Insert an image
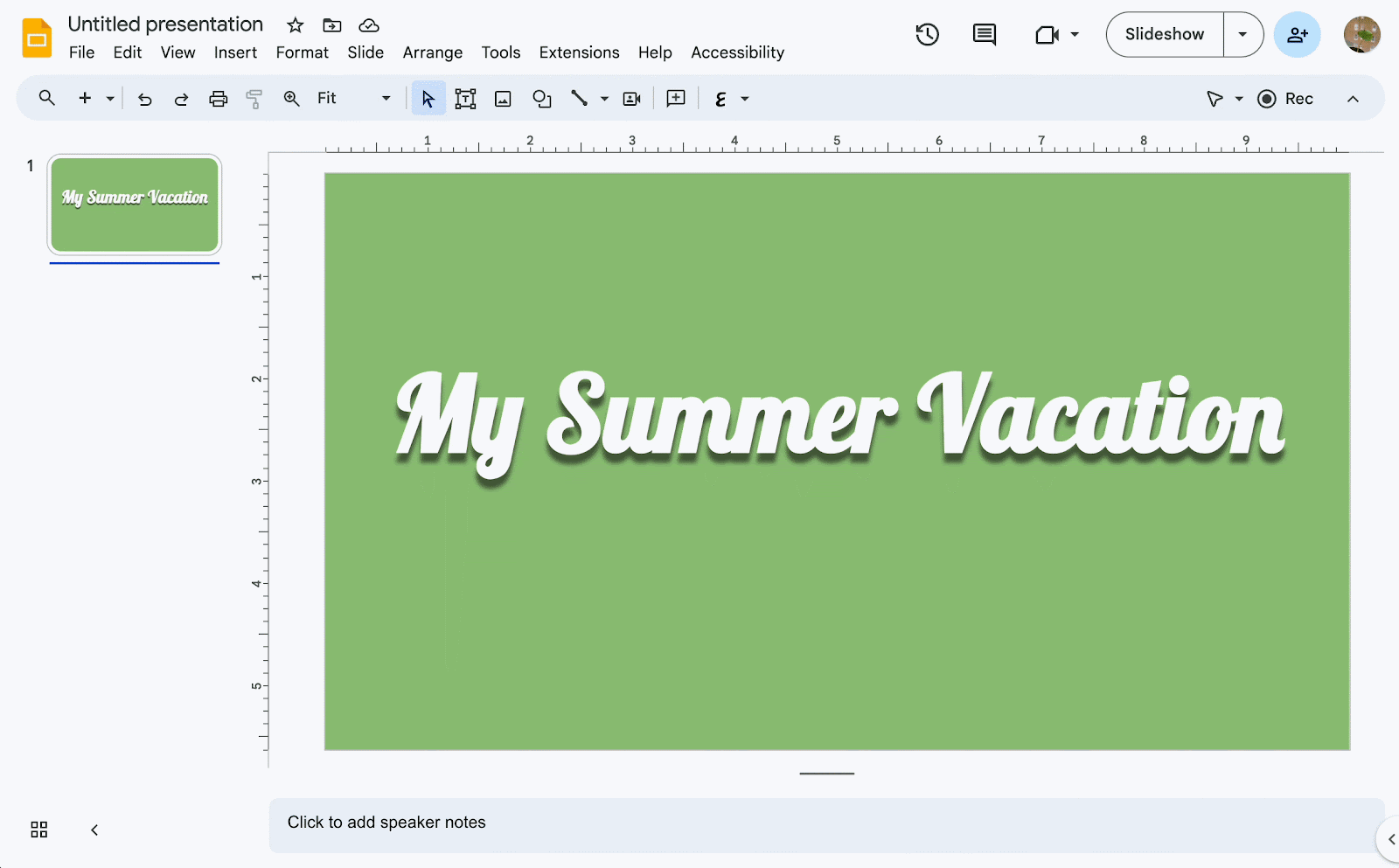The image size is (1399, 868). point(503,99)
